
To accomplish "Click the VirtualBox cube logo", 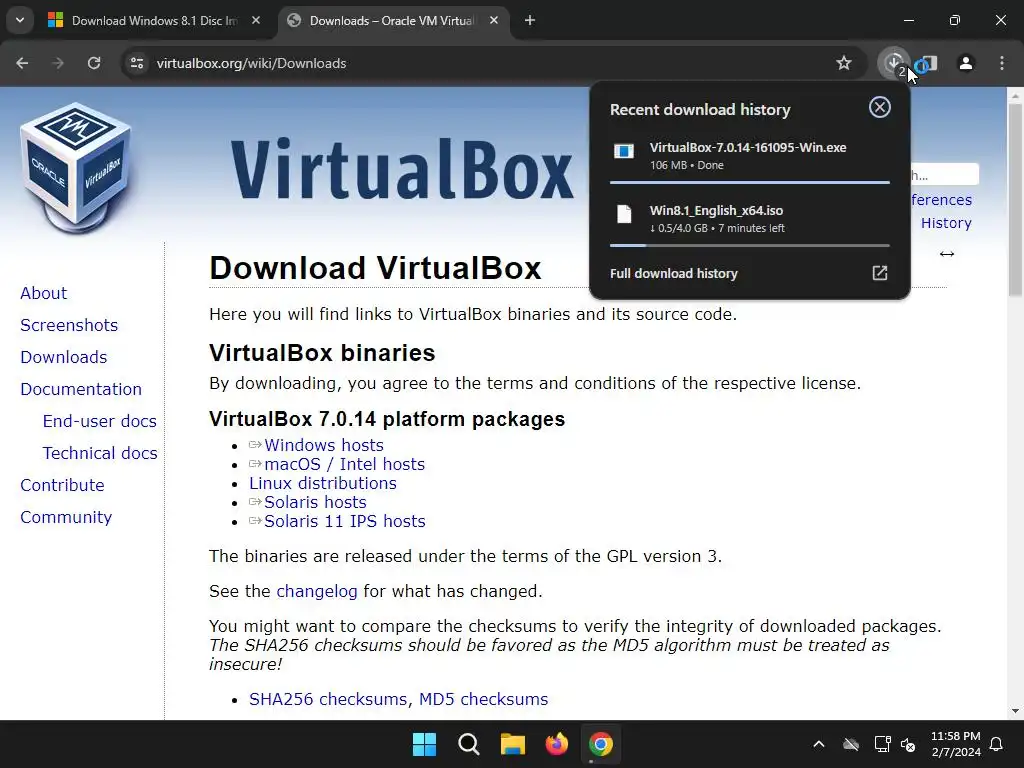I will 76,168.
